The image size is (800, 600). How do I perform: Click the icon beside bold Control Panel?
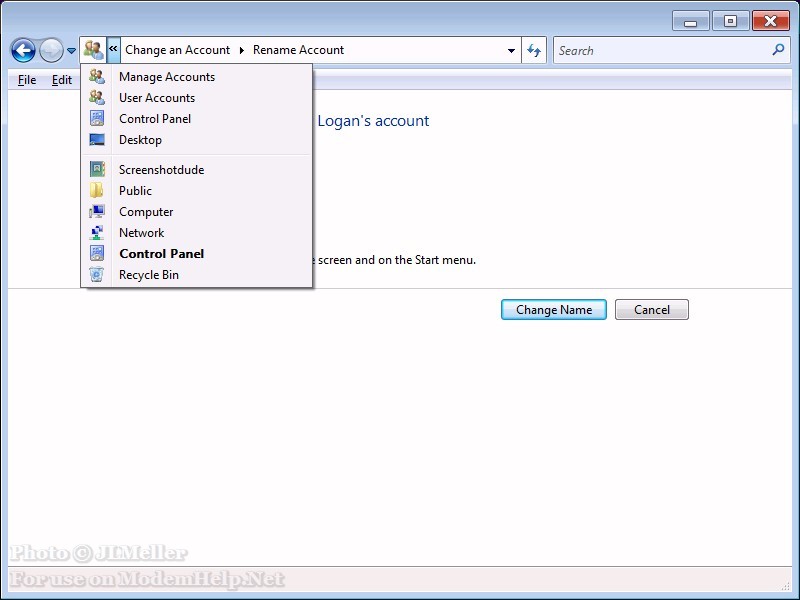pos(96,253)
